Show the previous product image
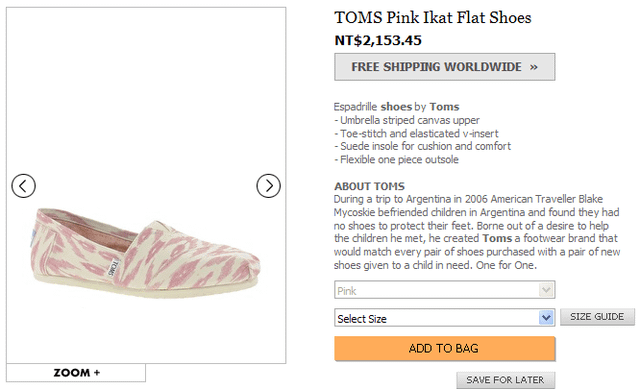The image size is (640, 389). tap(23, 186)
